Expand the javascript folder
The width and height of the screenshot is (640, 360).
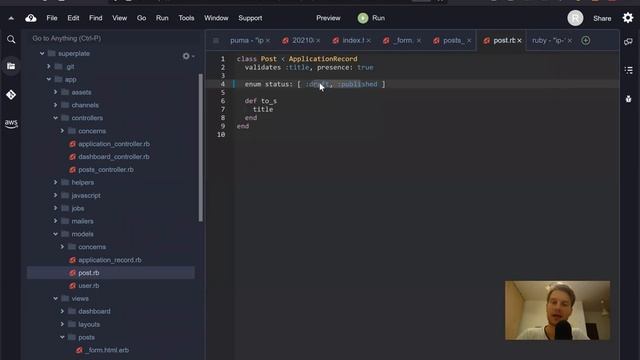[56, 196]
